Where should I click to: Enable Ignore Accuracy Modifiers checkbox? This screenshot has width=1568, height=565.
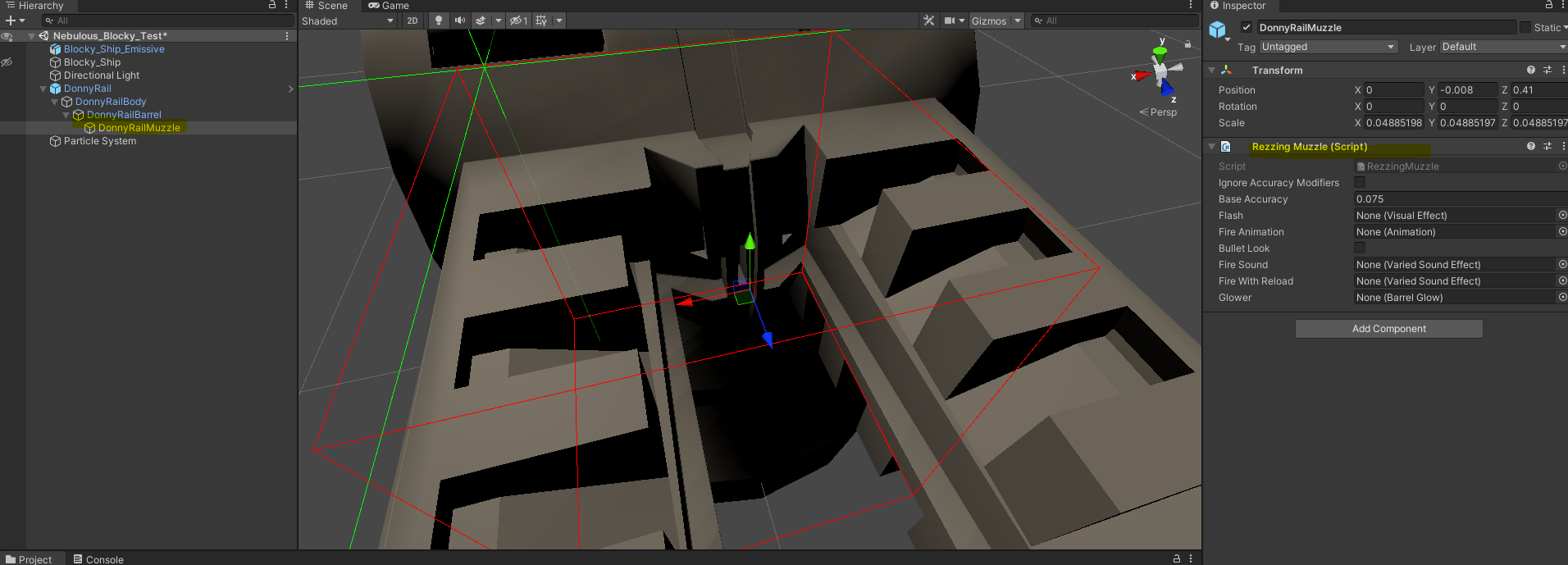pos(1360,182)
